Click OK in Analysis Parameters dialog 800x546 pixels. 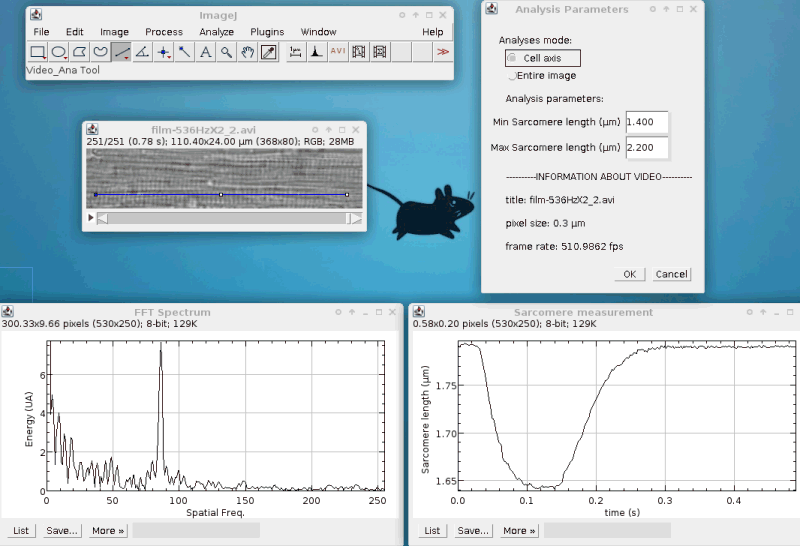[x=629, y=274]
